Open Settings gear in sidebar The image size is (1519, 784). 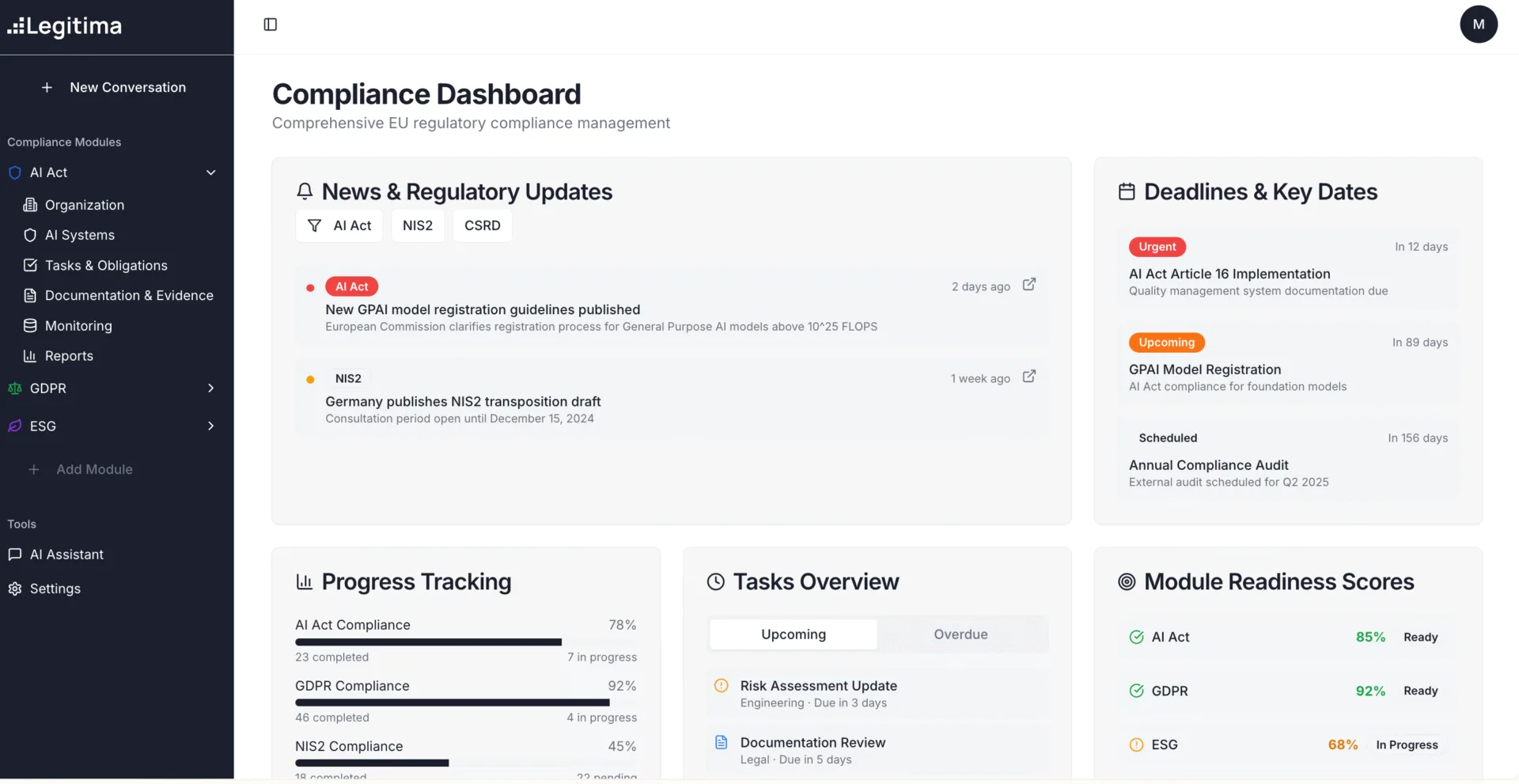[x=14, y=589]
